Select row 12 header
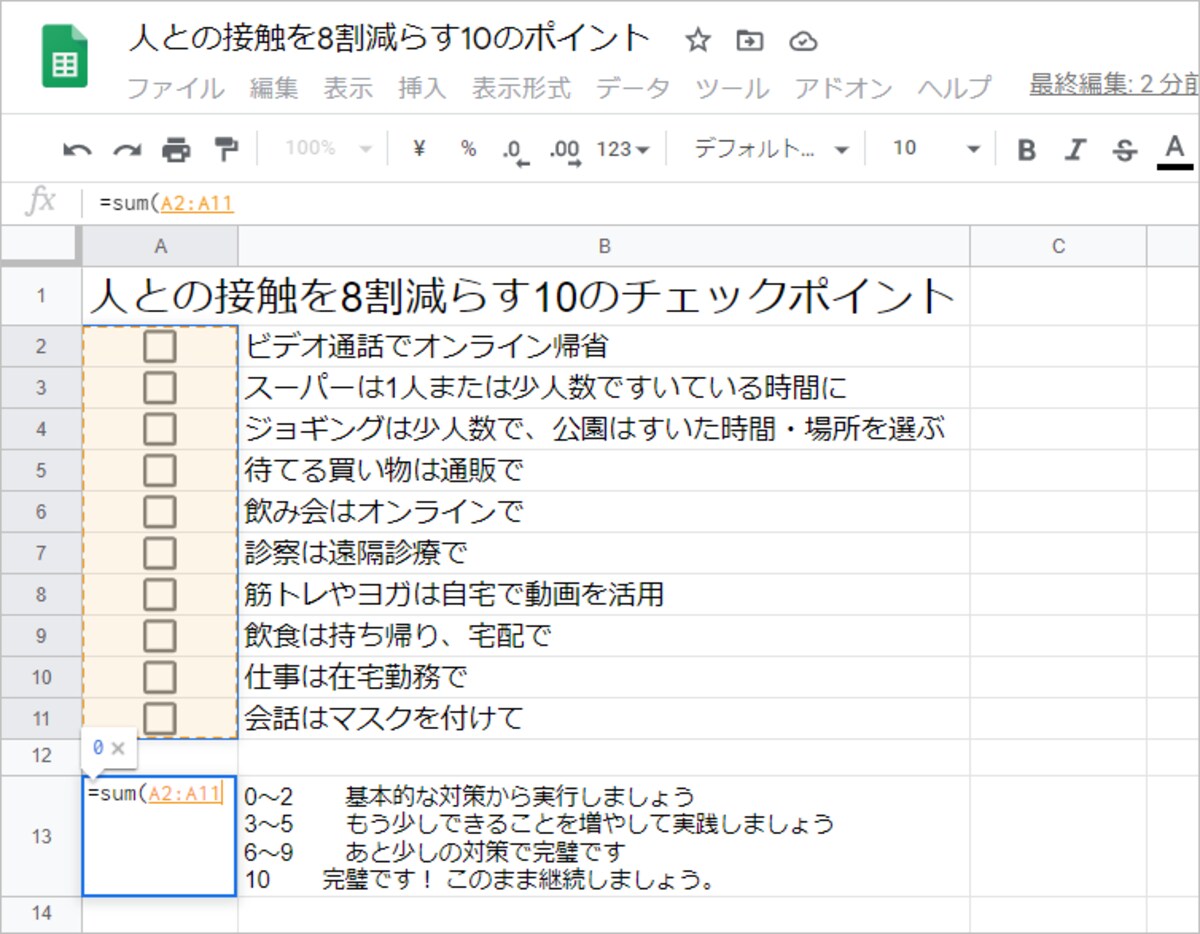The width and height of the screenshot is (1200, 934). click(41, 756)
